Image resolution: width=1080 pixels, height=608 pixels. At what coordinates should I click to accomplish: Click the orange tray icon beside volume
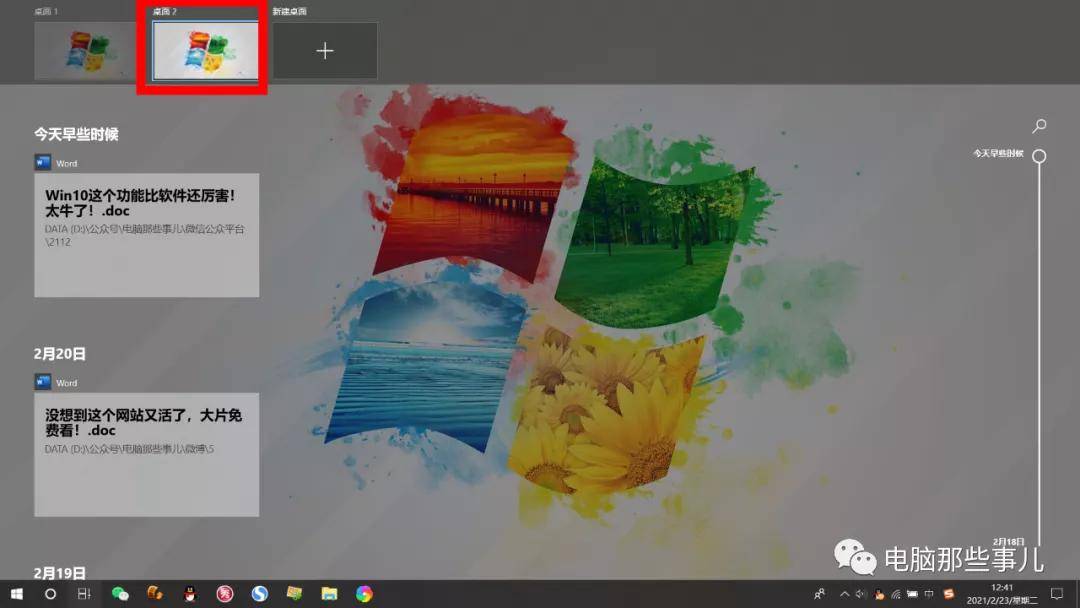[879, 594]
